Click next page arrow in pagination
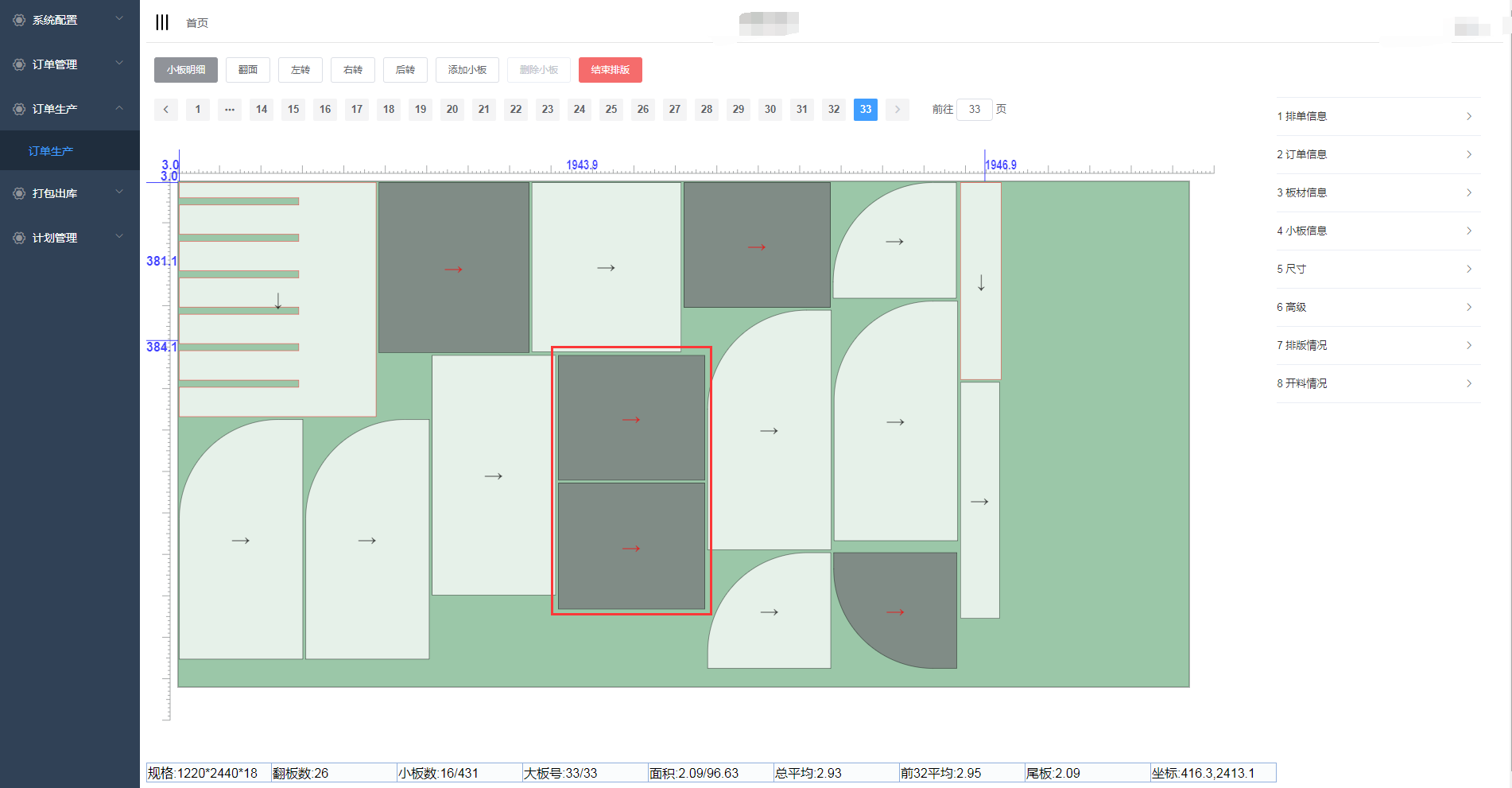1512x788 pixels. [x=898, y=110]
